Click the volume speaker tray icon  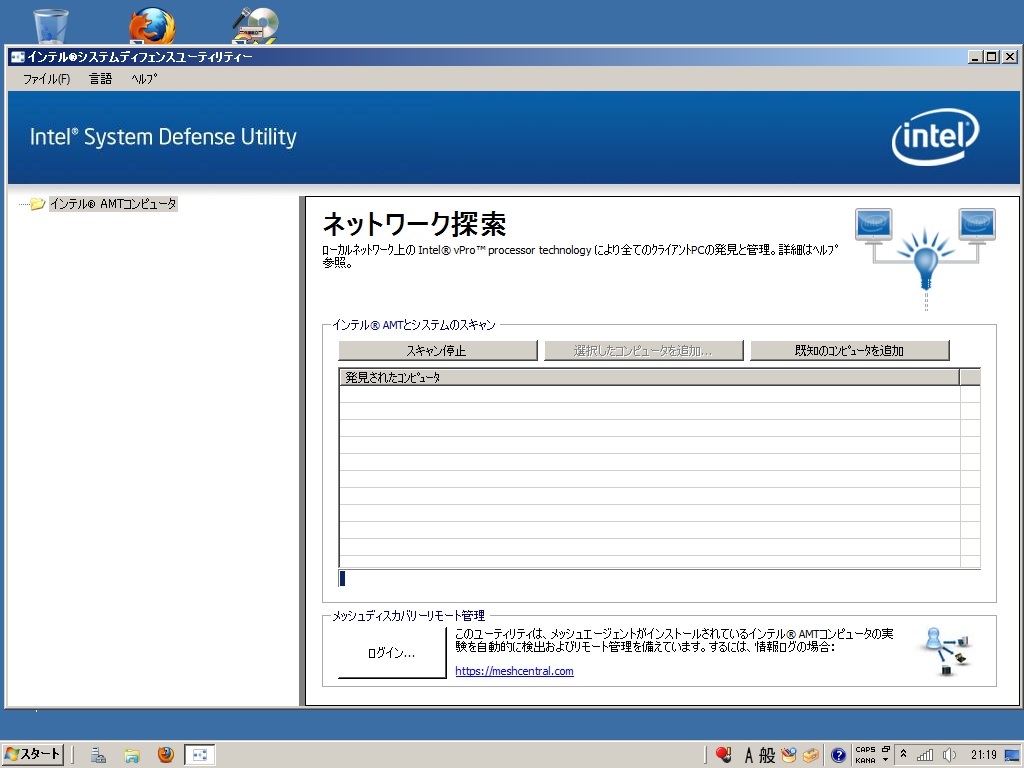948,755
